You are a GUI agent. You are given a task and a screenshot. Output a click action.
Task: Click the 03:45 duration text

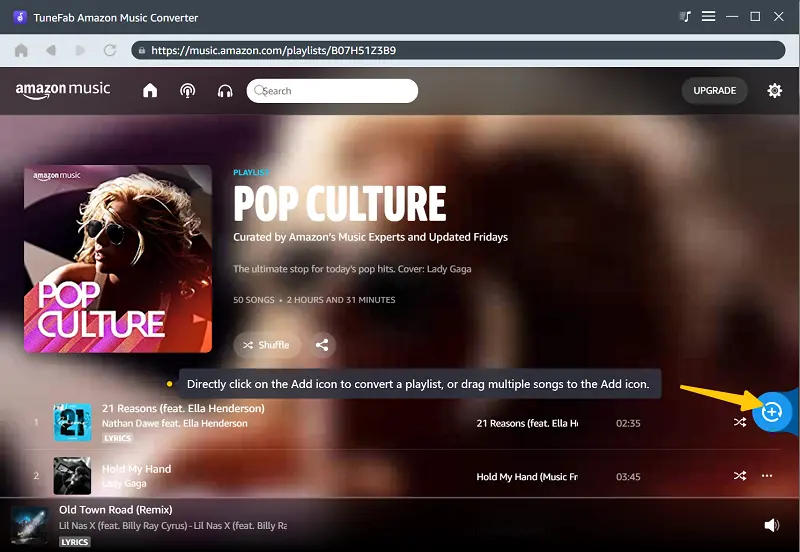click(628, 476)
